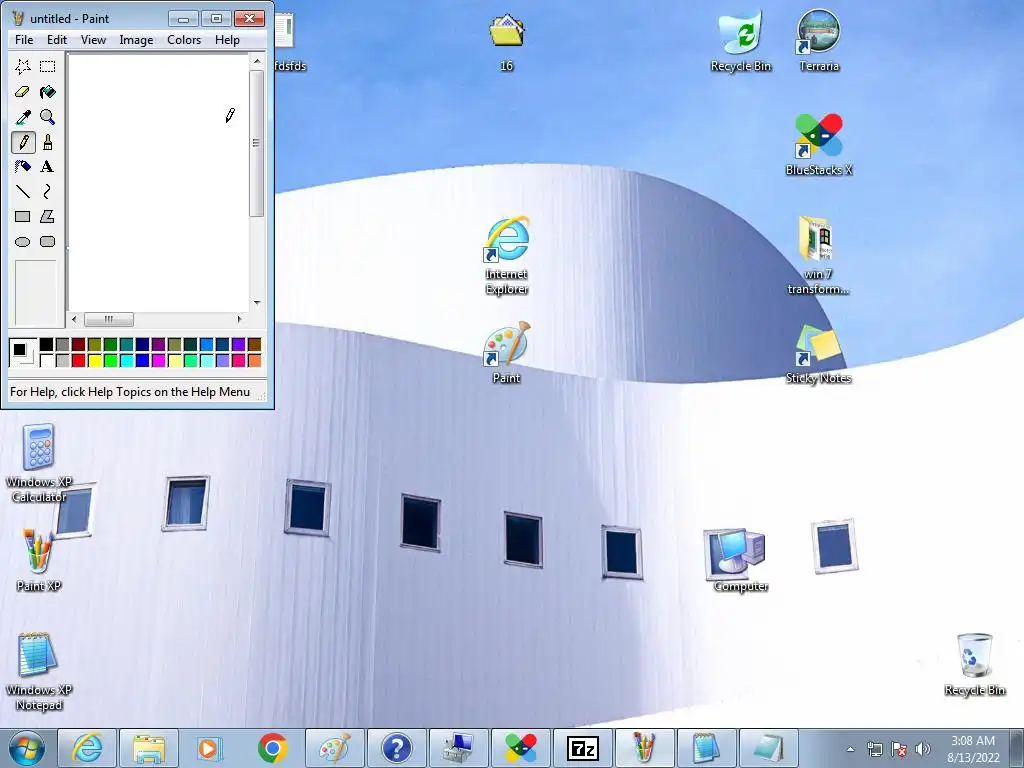The height and width of the screenshot is (768, 1024).
Task: Click the canvas scroll right arrow
Action: [x=240, y=319]
